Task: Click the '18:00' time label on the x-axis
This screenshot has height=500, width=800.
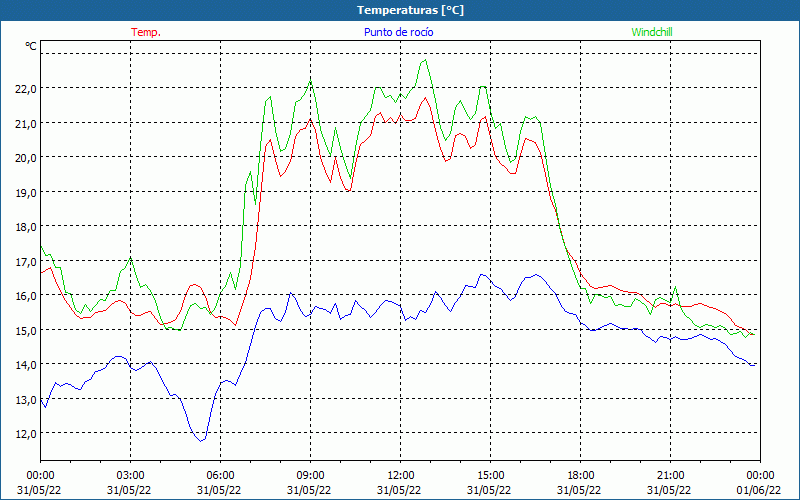Action: (581, 476)
